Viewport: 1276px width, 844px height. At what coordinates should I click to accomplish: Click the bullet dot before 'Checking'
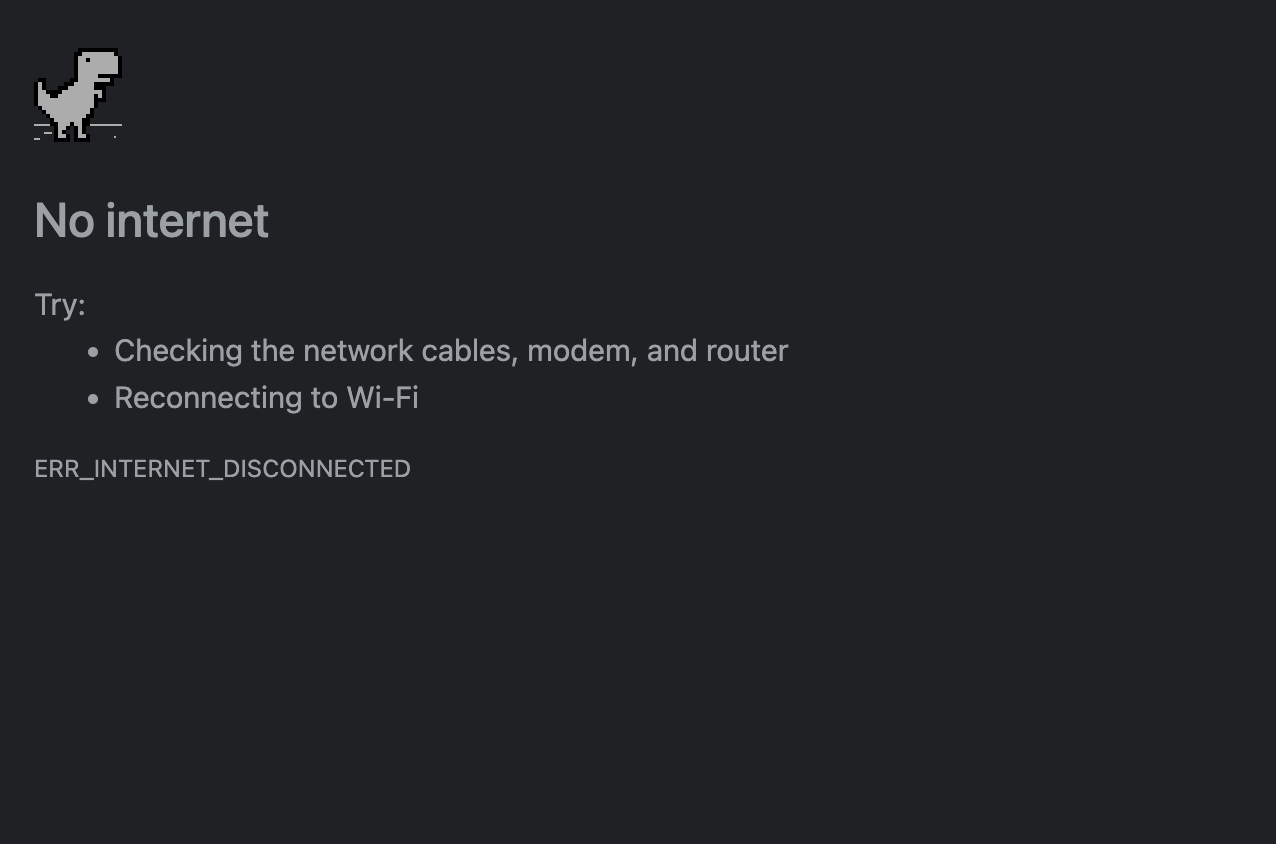pyautogui.click(x=93, y=352)
